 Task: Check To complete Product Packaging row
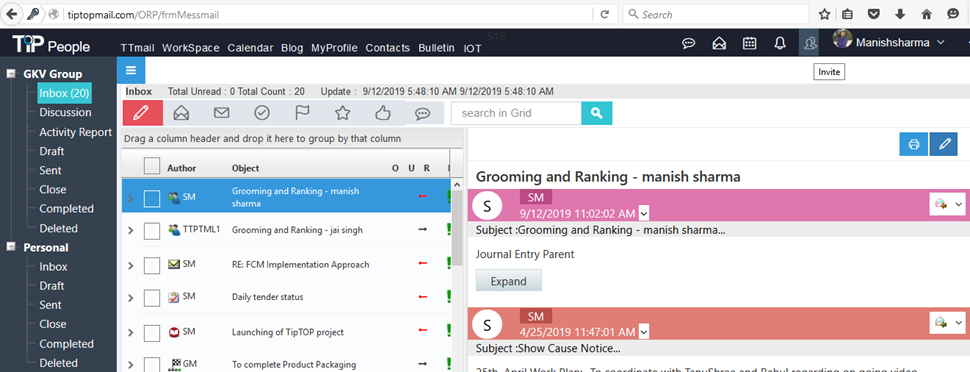152,365
